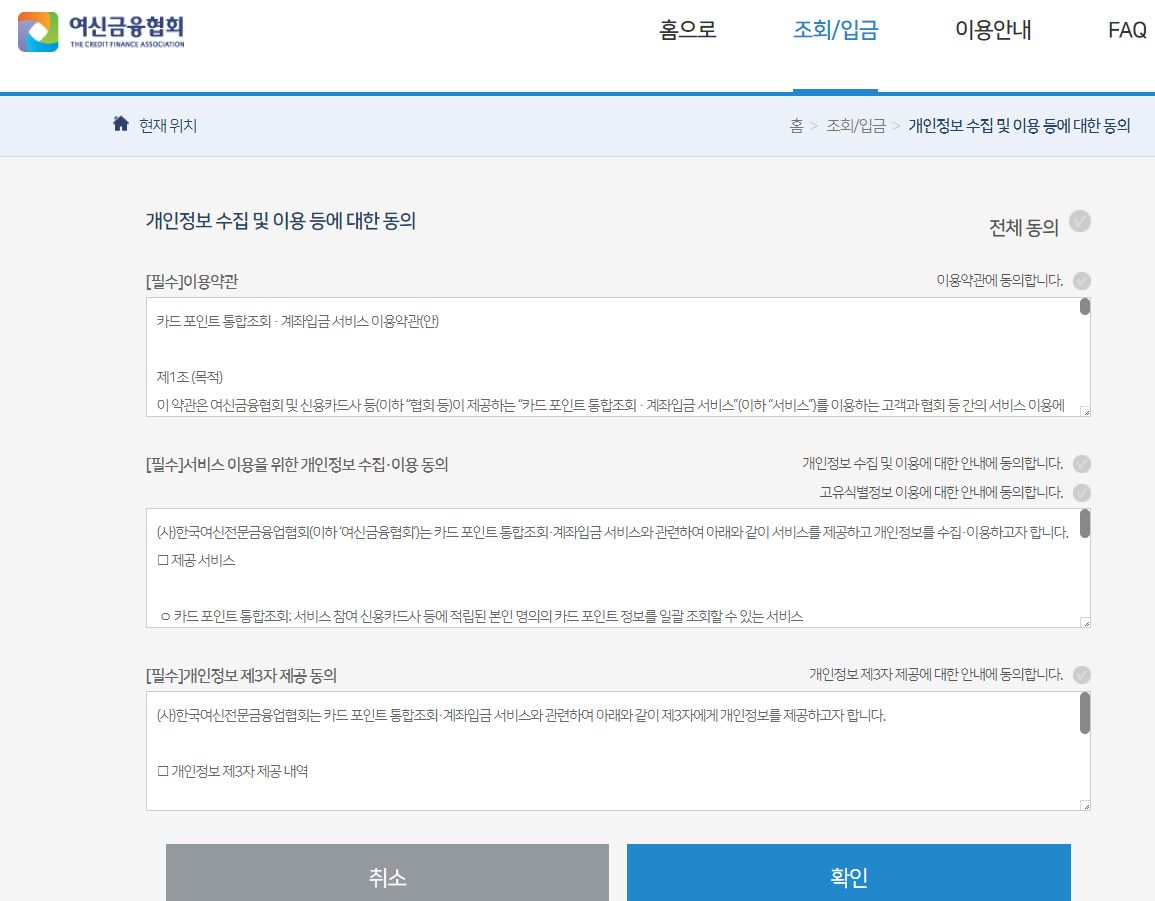Open the 이용안내 menu
This screenshot has height=901, width=1155.
(x=992, y=30)
